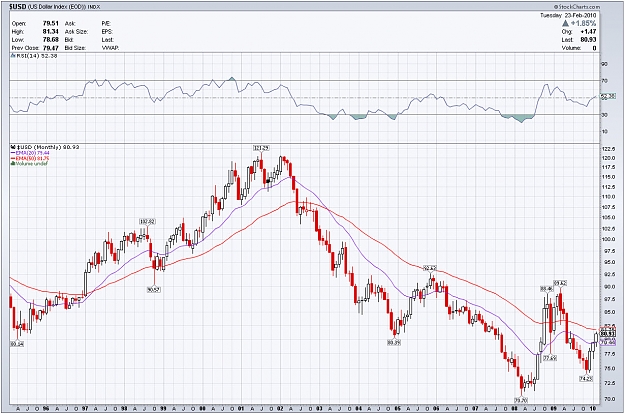Click the RSI(14) indicator icon
This screenshot has height=414, width=625.
(x=13, y=56)
